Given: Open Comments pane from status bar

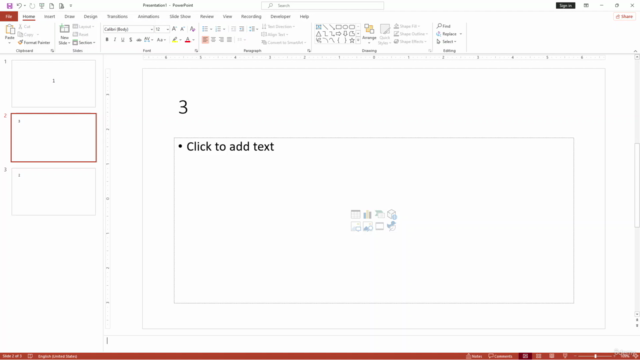Looking at the screenshot, I should (500, 356).
